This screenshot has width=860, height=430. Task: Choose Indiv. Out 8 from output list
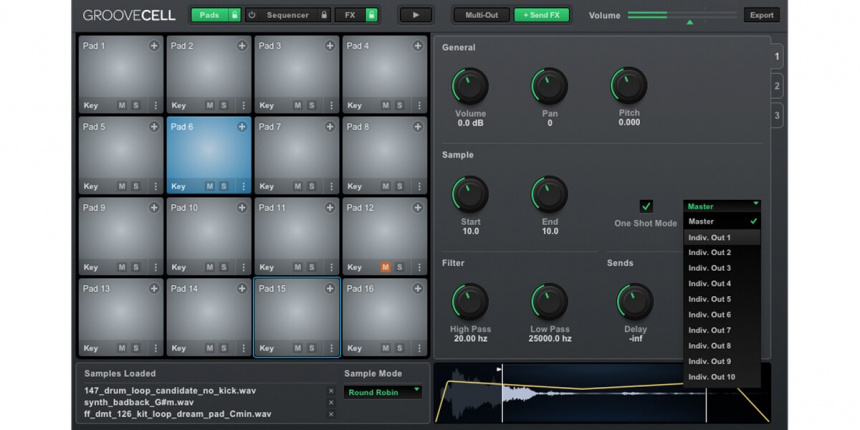(722, 346)
